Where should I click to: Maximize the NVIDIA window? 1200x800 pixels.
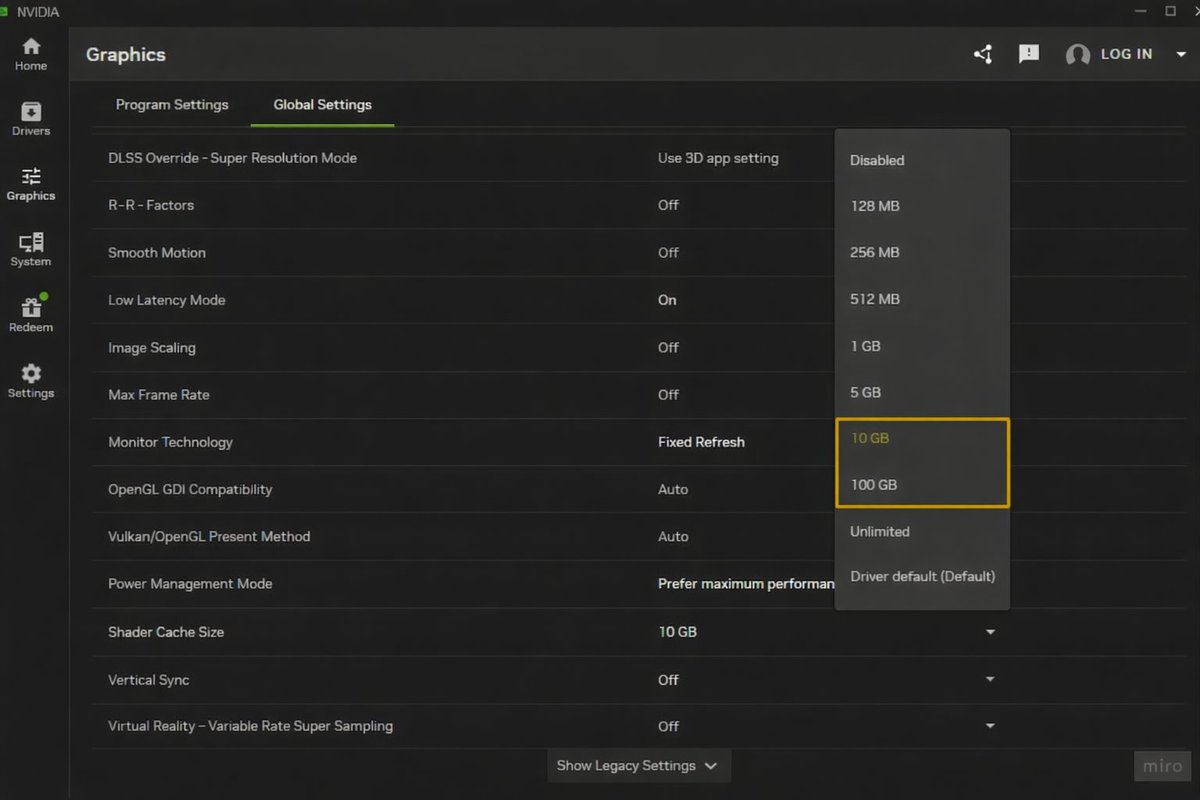pos(1170,11)
